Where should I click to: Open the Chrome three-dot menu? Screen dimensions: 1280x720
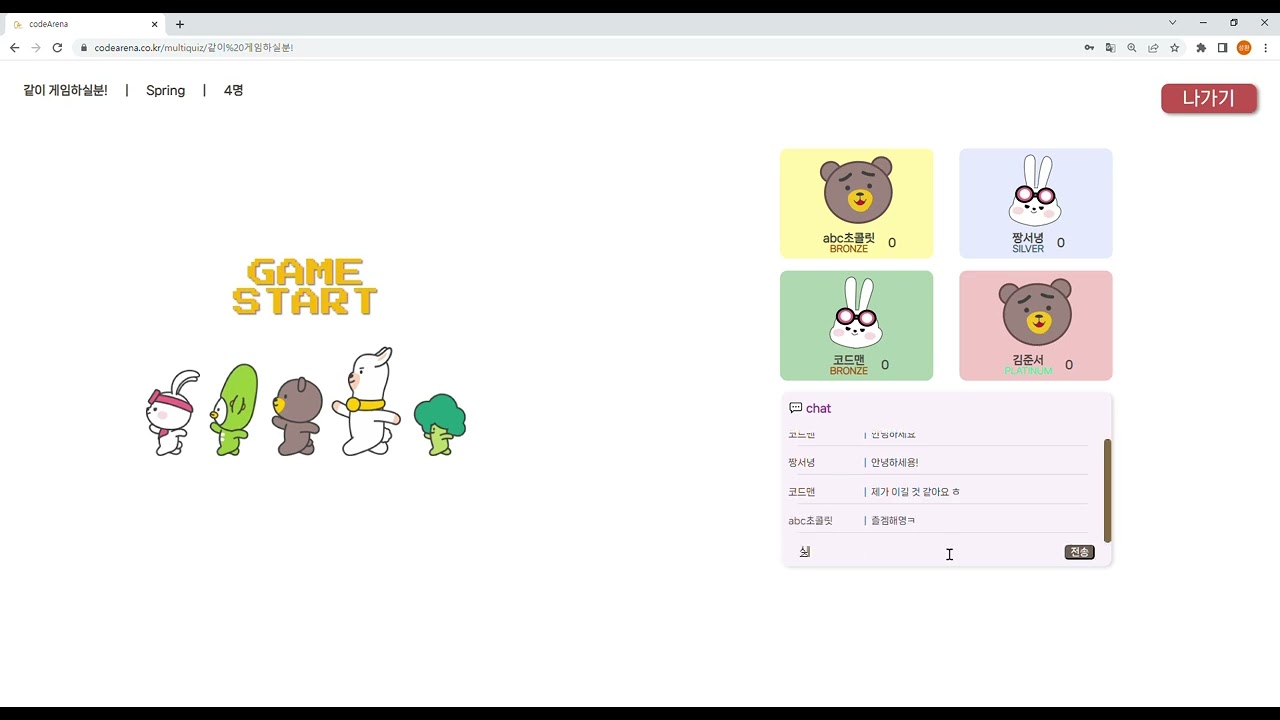(x=1266, y=47)
